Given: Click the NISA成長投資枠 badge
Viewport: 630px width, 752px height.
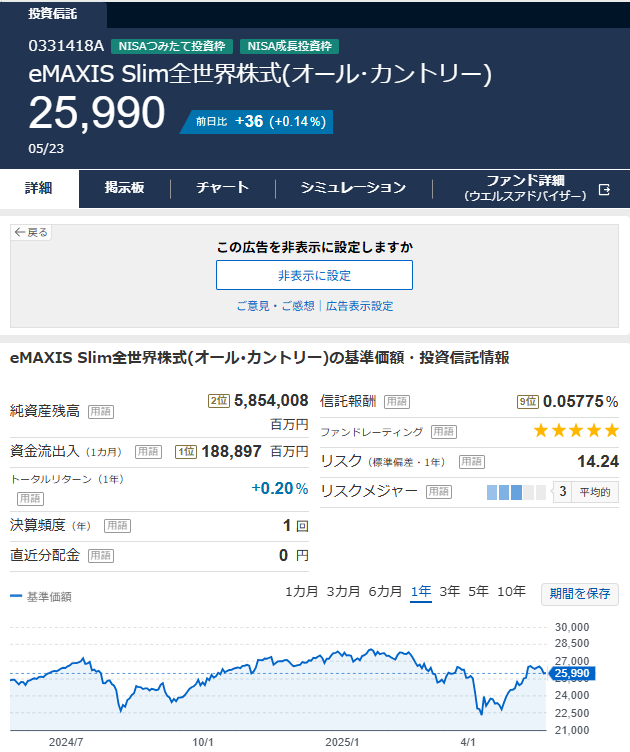Looking at the screenshot, I should click(289, 46).
